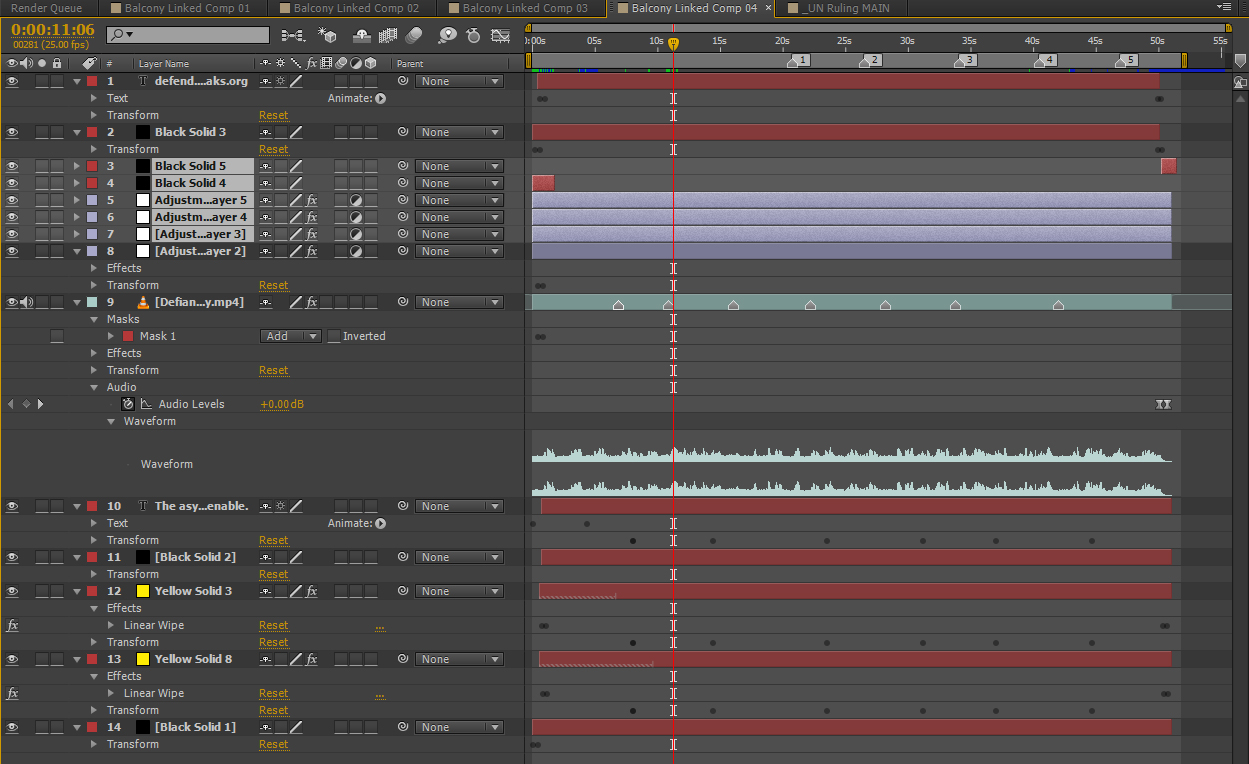Open the Composition Mini-Flowchart
The width and height of the screenshot is (1249, 764).
293,35
